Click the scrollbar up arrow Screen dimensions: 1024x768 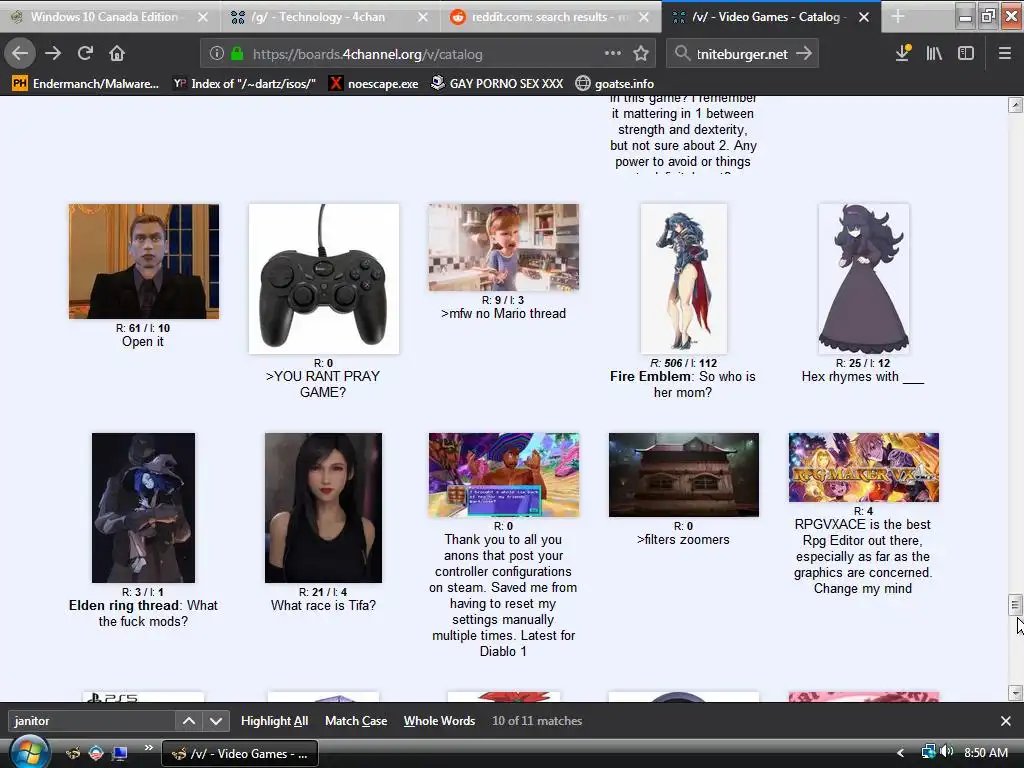pos(1015,104)
